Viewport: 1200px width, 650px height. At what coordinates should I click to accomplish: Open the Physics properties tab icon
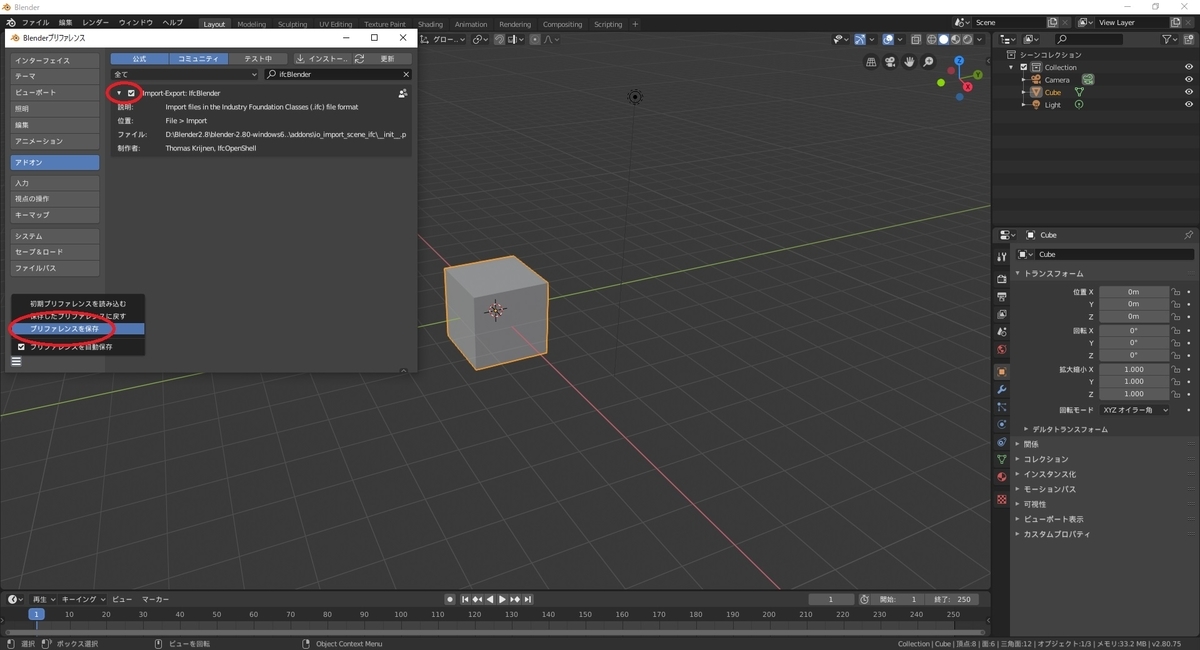click(1001, 424)
